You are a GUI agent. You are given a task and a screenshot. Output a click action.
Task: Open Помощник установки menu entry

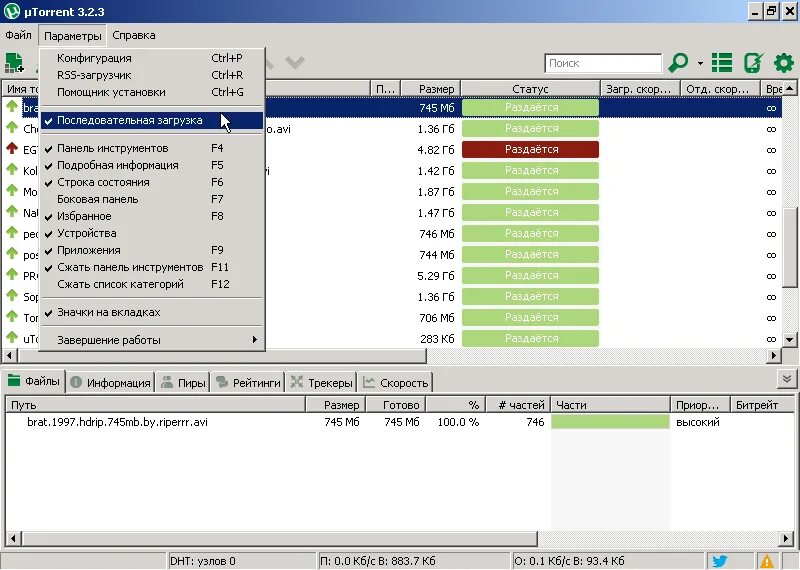click(x=152, y=92)
